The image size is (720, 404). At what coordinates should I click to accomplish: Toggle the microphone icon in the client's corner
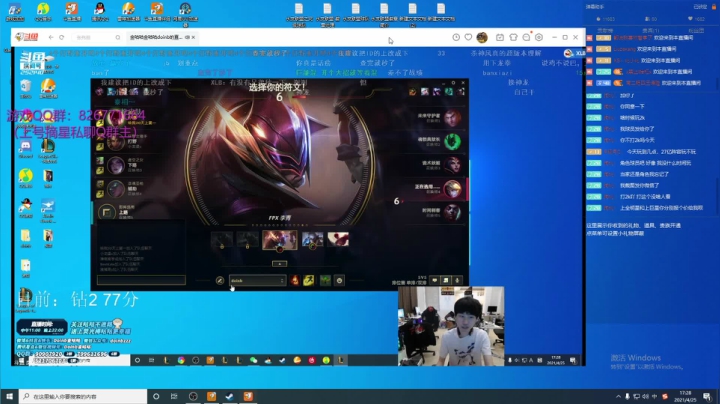pyautogui.click(x=457, y=280)
